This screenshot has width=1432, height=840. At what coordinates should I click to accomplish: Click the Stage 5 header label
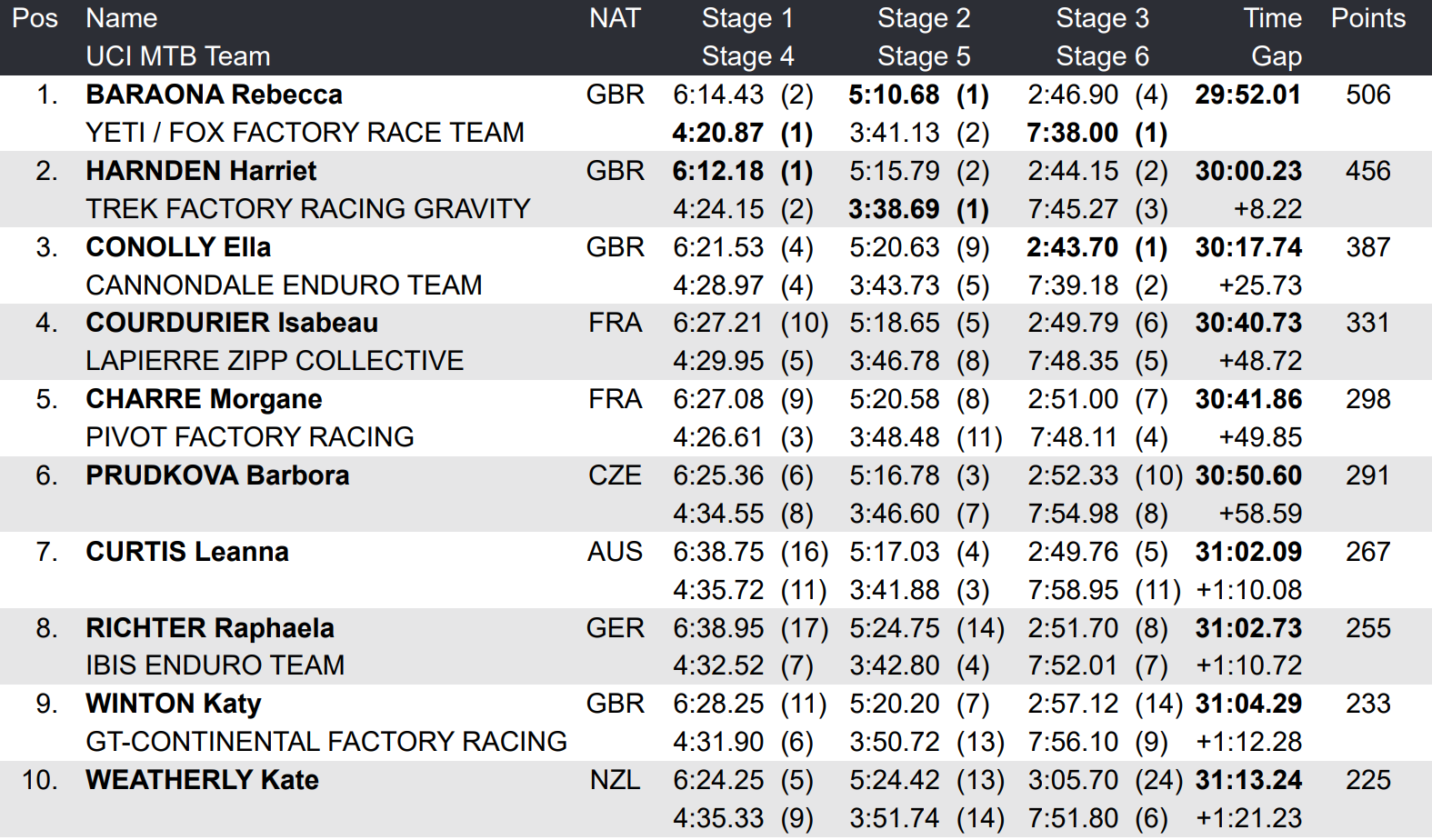pos(924,56)
